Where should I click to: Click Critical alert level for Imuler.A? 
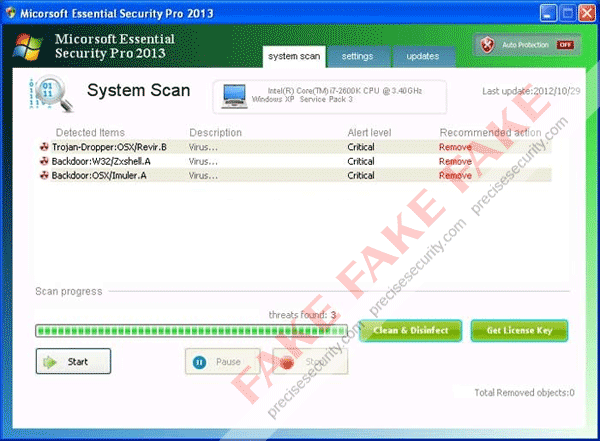pos(361,176)
